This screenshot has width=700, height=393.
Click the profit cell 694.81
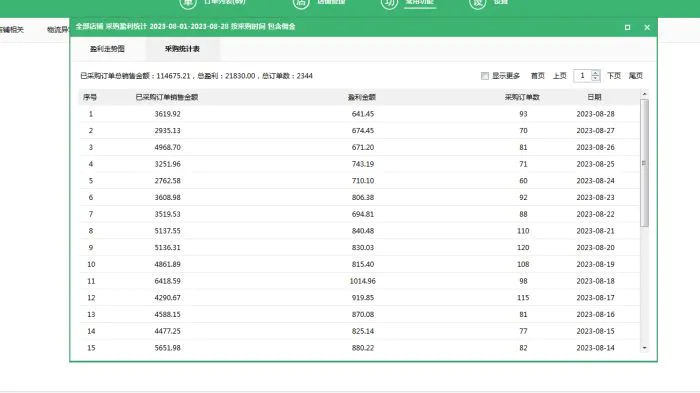[x=362, y=214]
